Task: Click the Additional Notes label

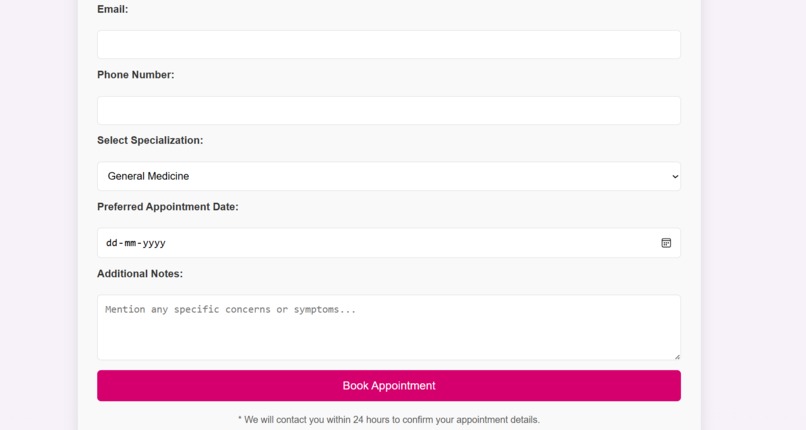Action: click(140, 274)
